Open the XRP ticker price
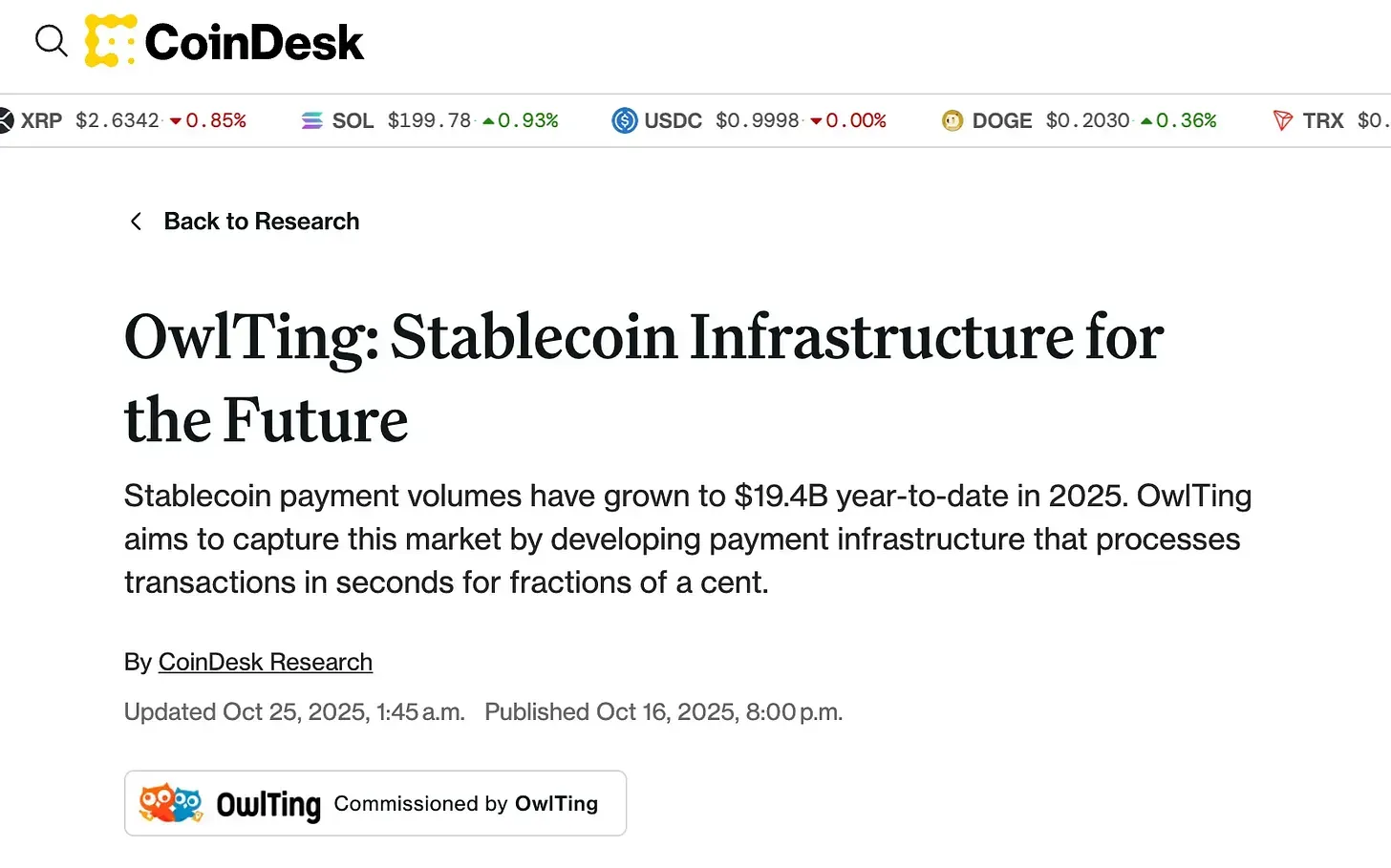This screenshot has height=868, width=1391. pos(118,120)
